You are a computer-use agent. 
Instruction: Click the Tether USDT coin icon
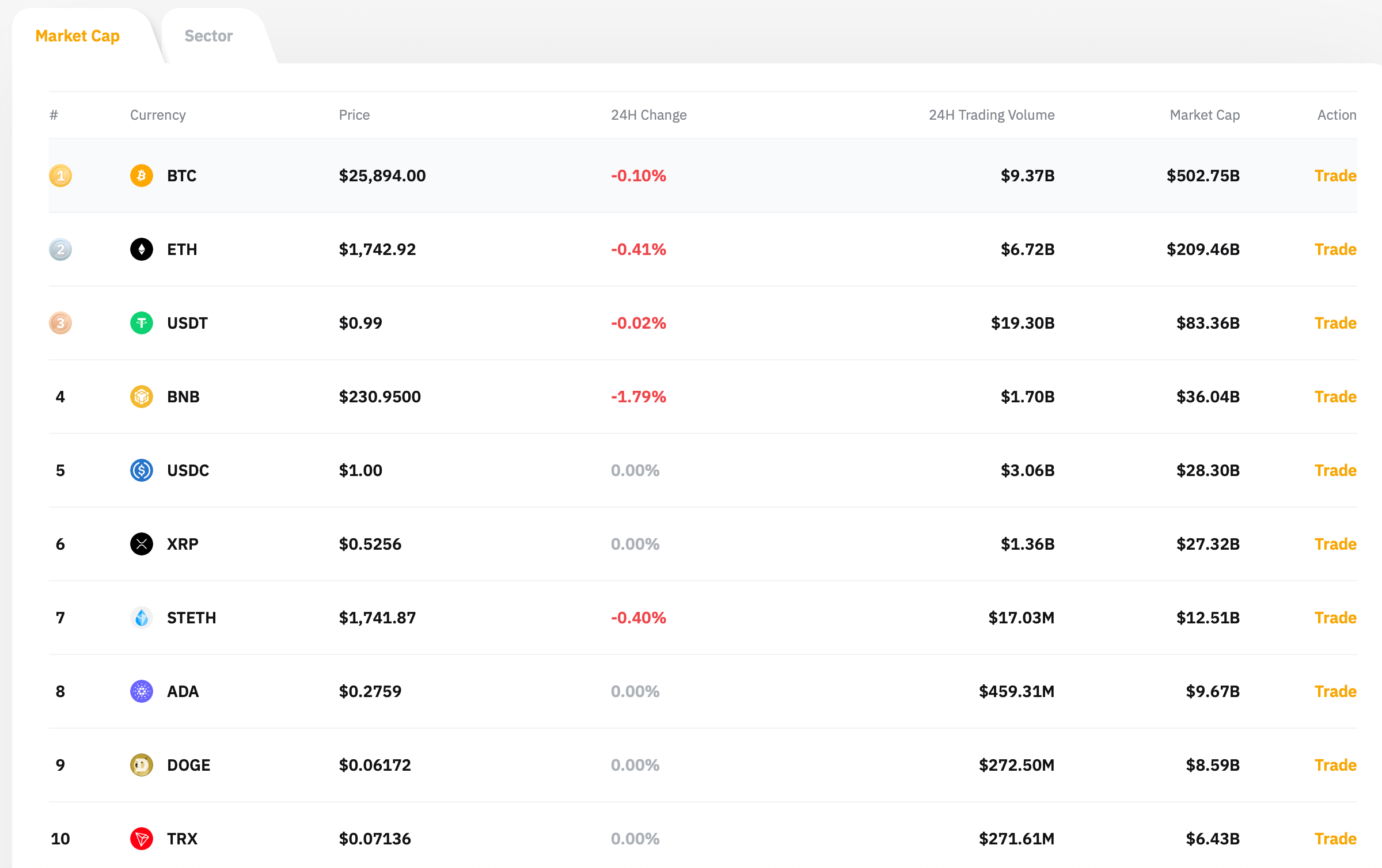coord(141,323)
